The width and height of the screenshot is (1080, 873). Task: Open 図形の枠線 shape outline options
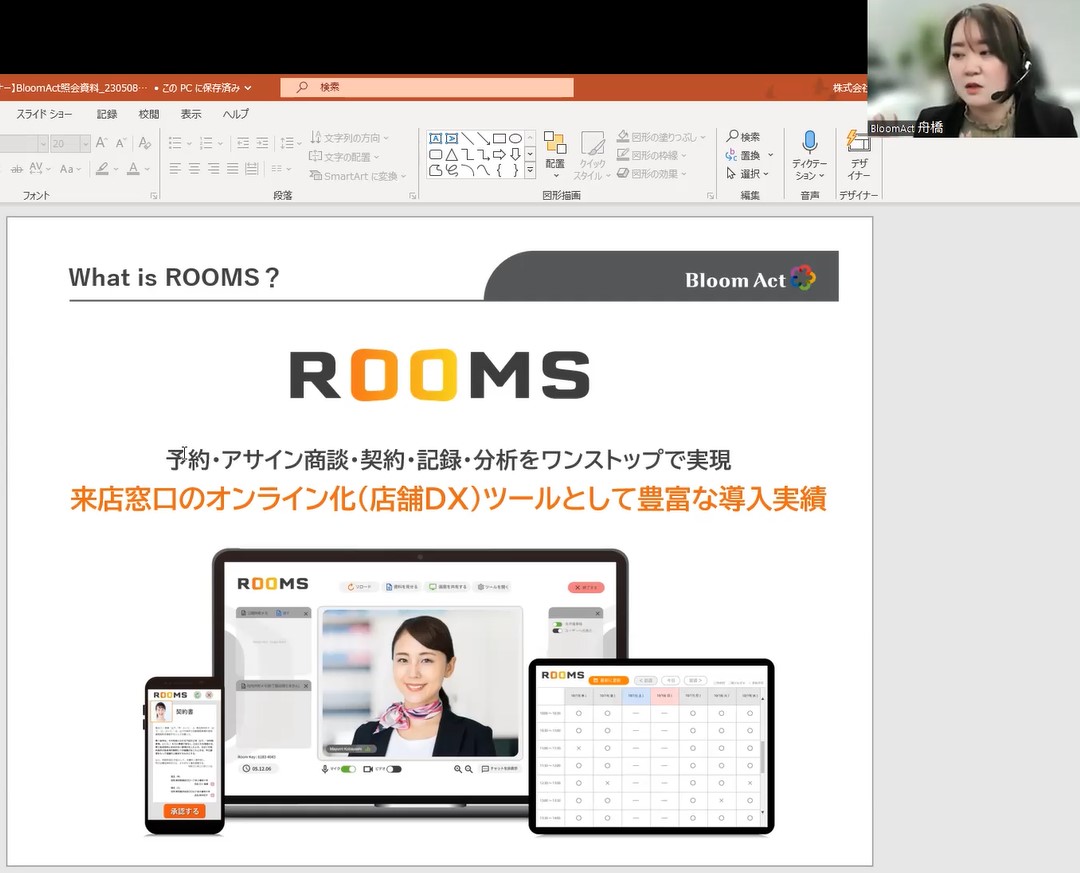tap(652, 156)
